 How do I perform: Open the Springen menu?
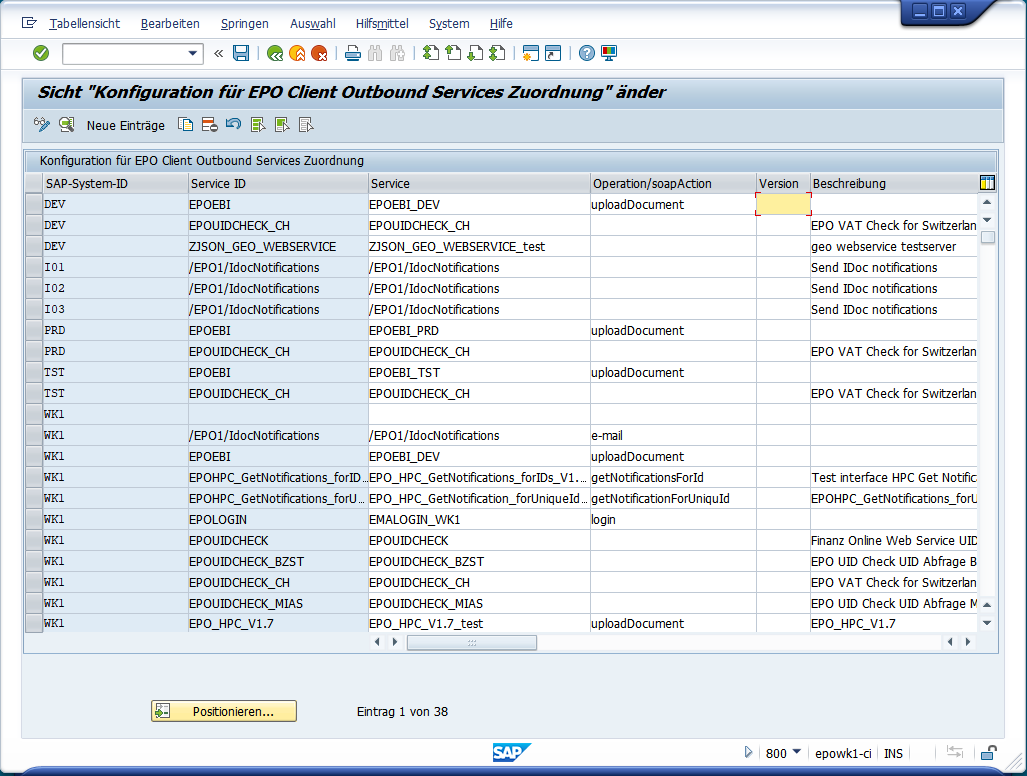(244, 24)
